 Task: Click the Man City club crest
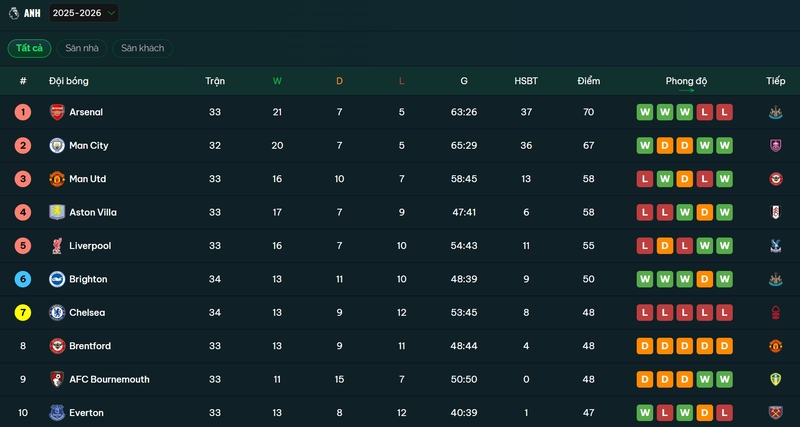pyautogui.click(x=57, y=146)
